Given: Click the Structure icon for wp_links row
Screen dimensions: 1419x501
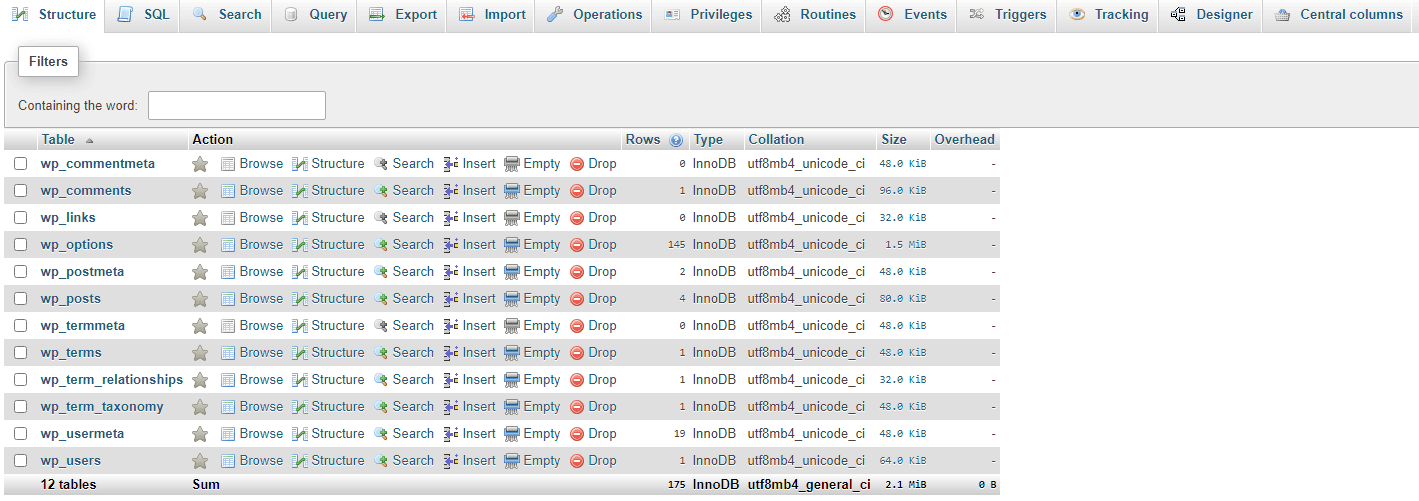Looking at the screenshot, I should pos(300,218).
